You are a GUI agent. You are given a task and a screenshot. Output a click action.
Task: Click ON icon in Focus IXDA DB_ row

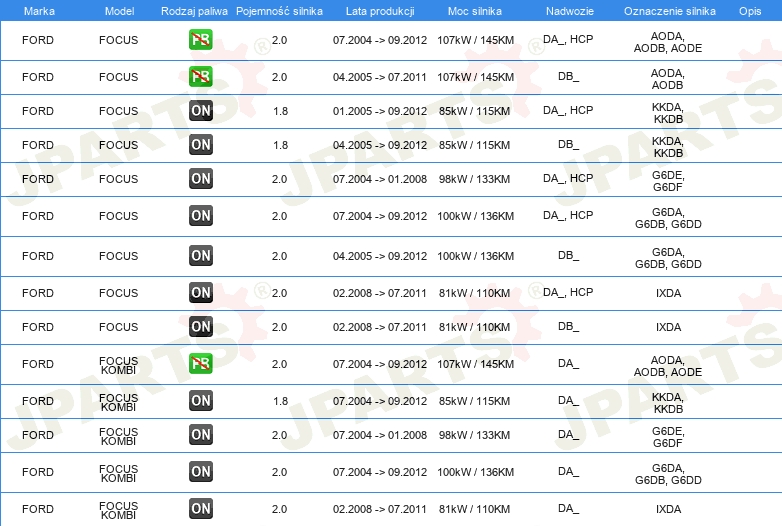click(x=200, y=327)
